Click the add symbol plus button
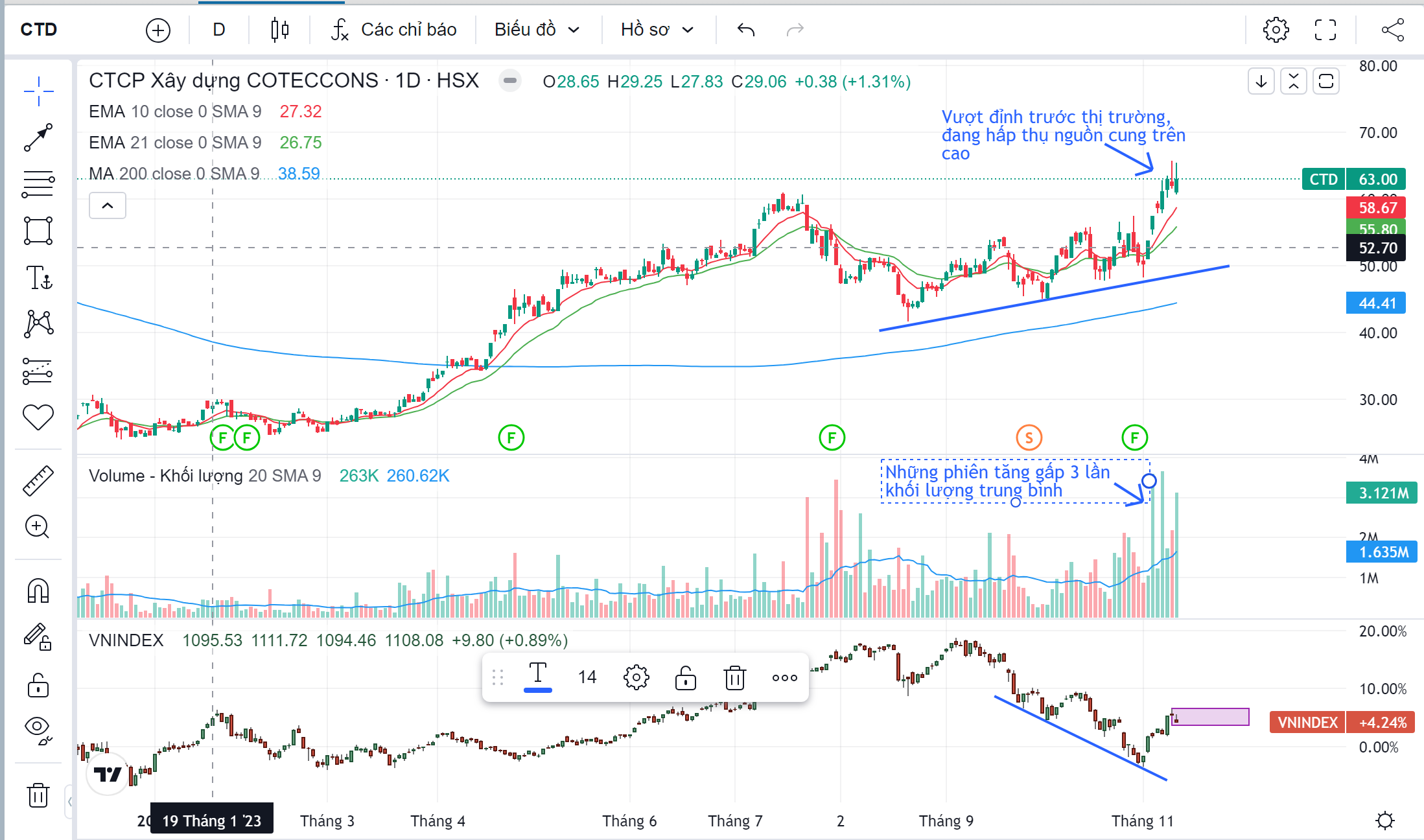The height and width of the screenshot is (840, 1424). click(x=158, y=30)
